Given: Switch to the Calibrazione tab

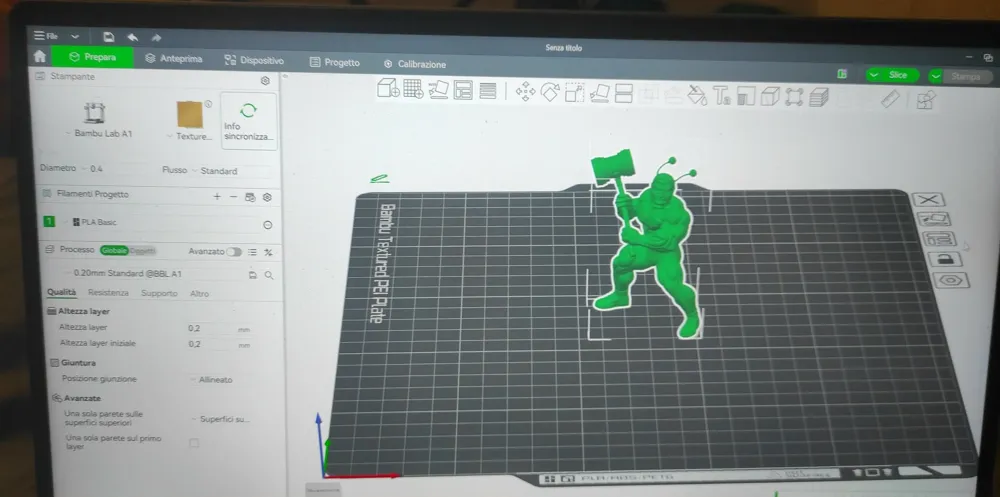Looking at the screenshot, I should point(415,64).
